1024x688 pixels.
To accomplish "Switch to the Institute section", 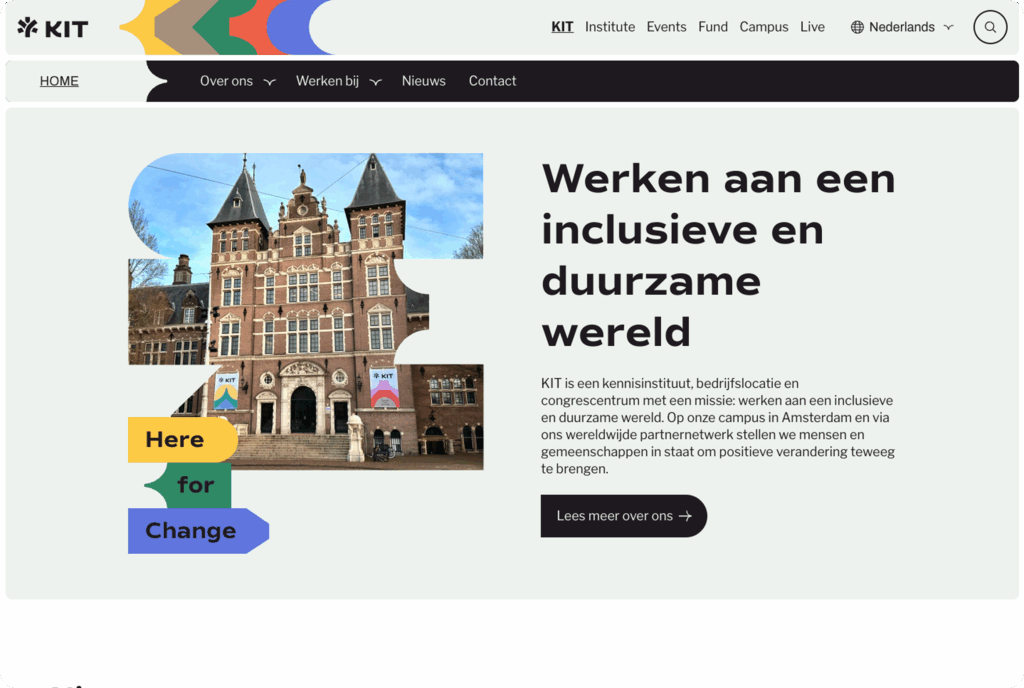I will [x=610, y=27].
